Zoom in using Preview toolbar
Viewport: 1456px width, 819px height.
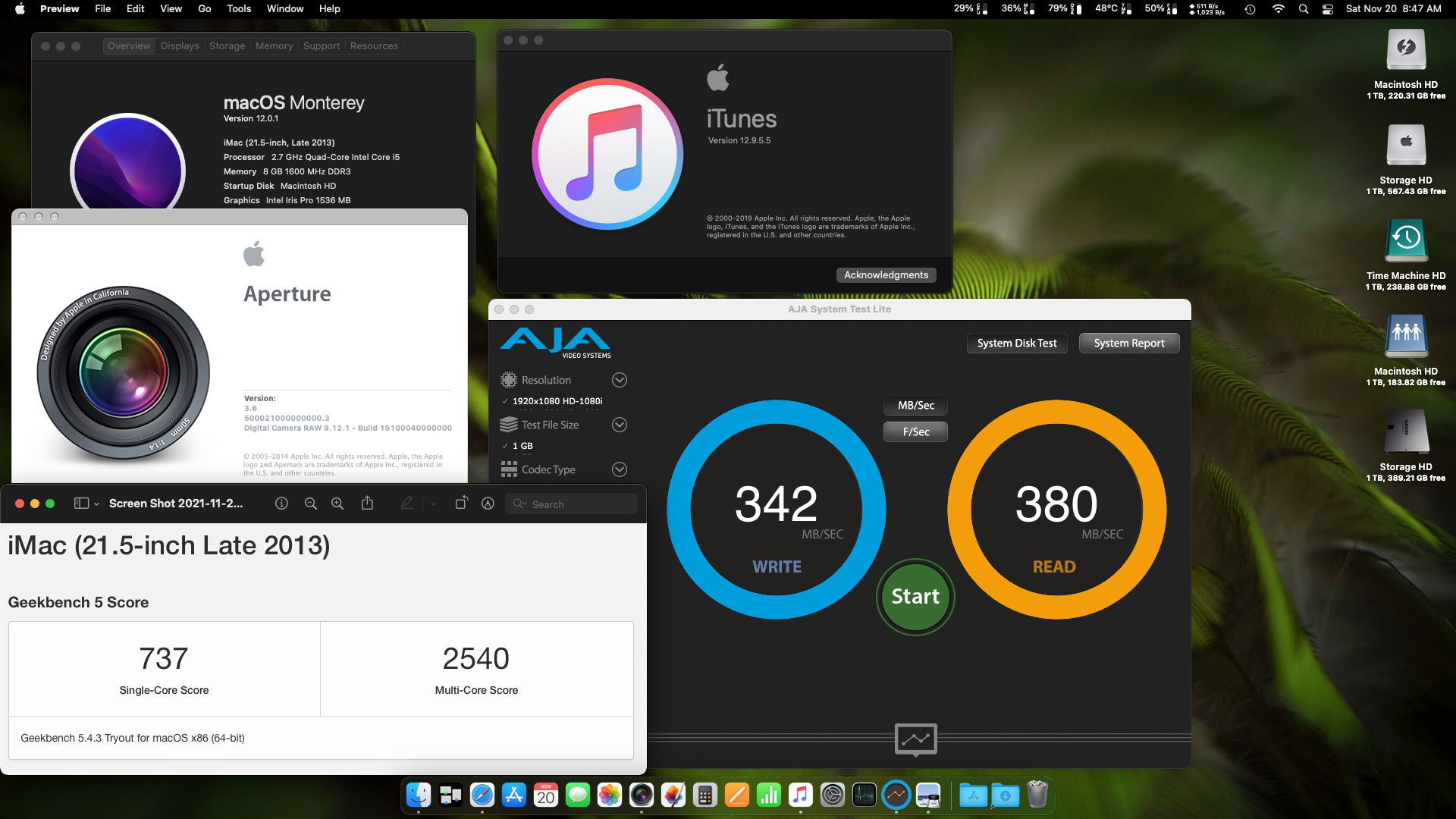(x=337, y=504)
